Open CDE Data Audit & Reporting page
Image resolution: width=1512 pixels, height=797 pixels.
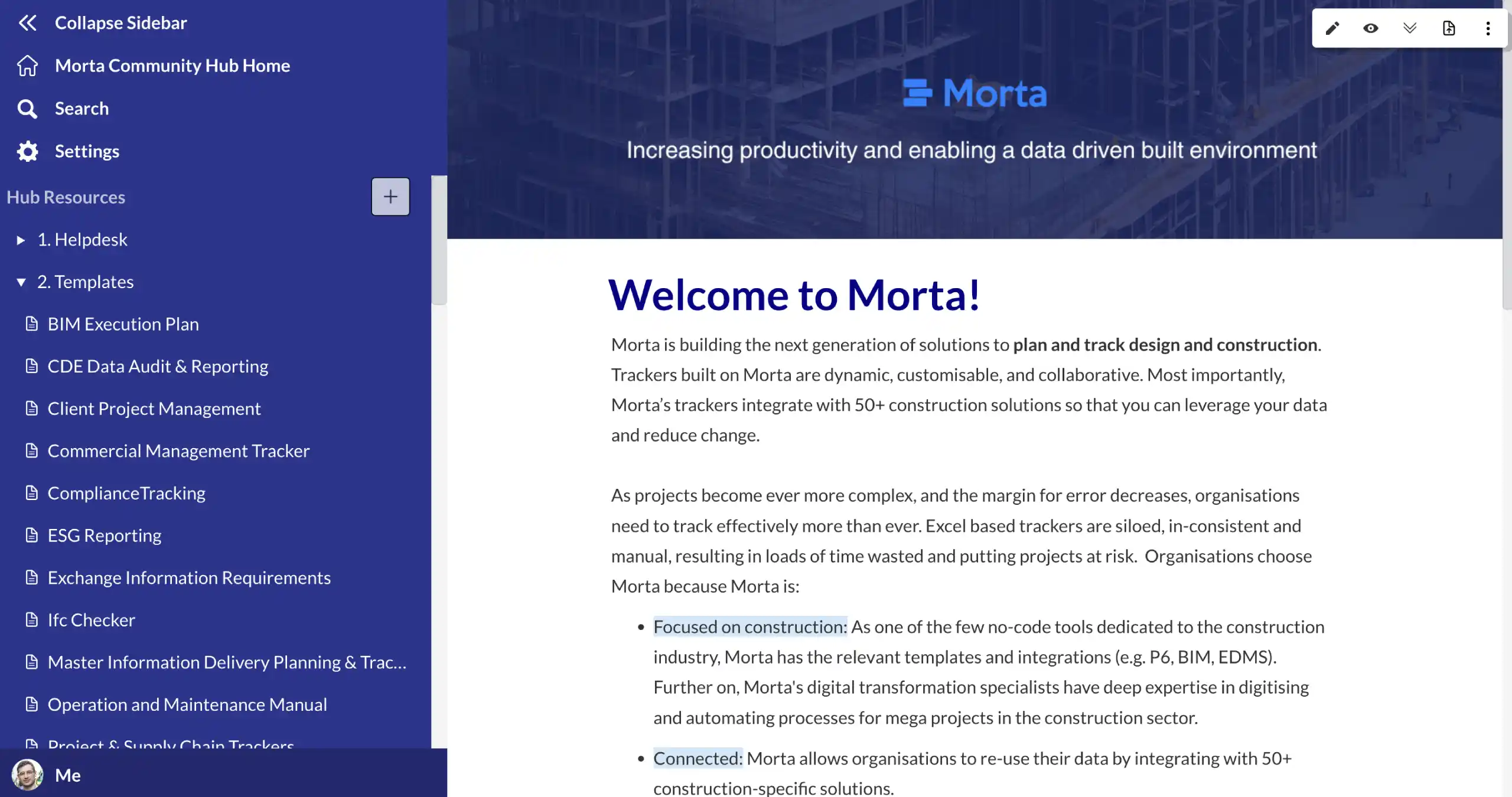tap(158, 367)
